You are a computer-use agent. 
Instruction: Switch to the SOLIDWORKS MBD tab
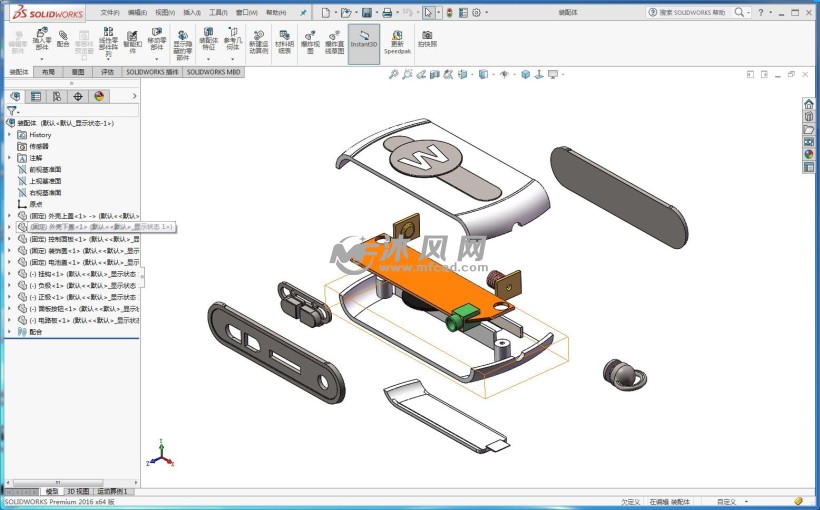[x=213, y=72]
